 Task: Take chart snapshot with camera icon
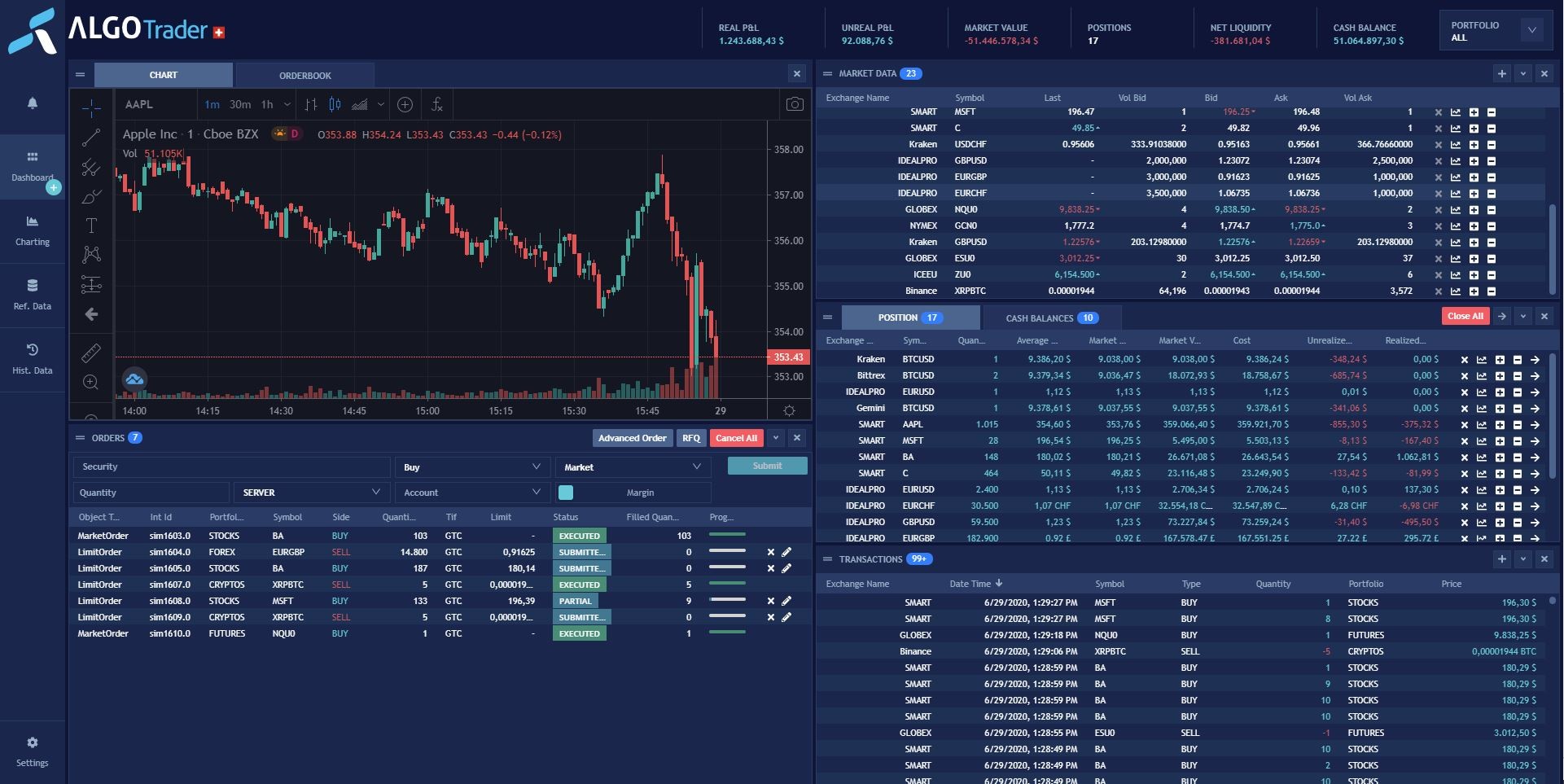tap(795, 104)
